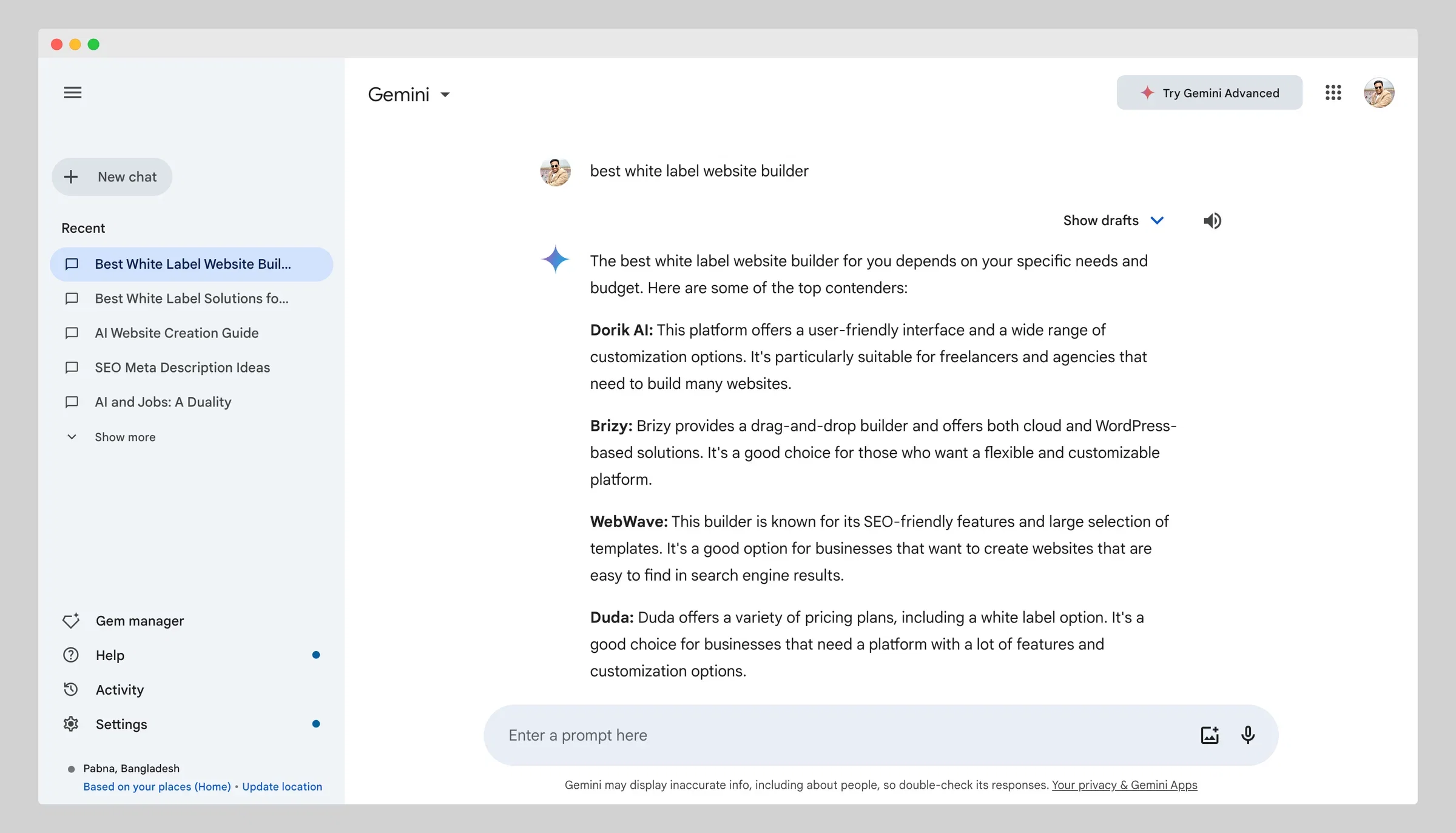The image size is (1456, 833).
Task: Click the Update location link
Action: tap(282, 786)
